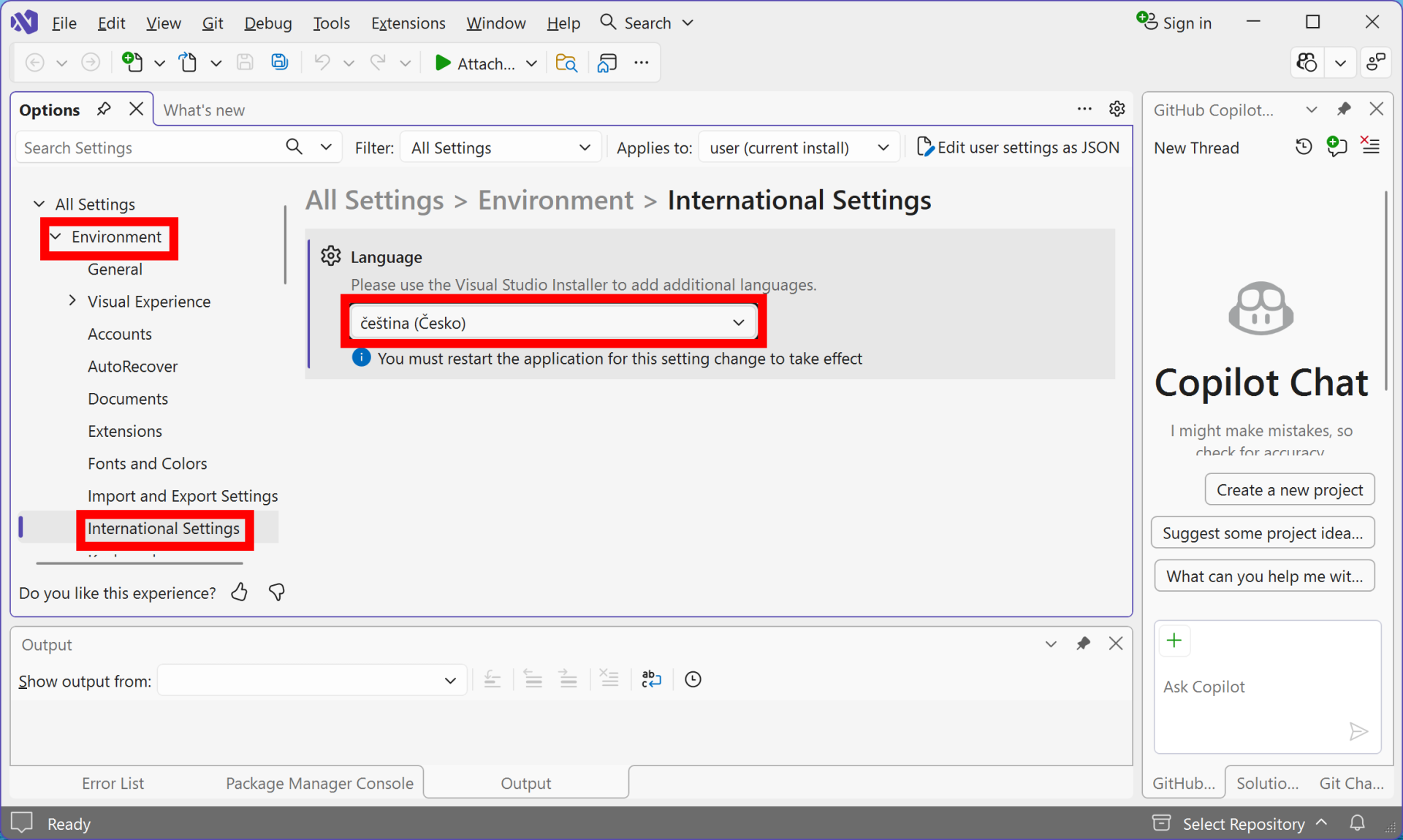Switch to the What's new tab
The height and width of the screenshot is (840, 1403).
[x=205, y=110]
